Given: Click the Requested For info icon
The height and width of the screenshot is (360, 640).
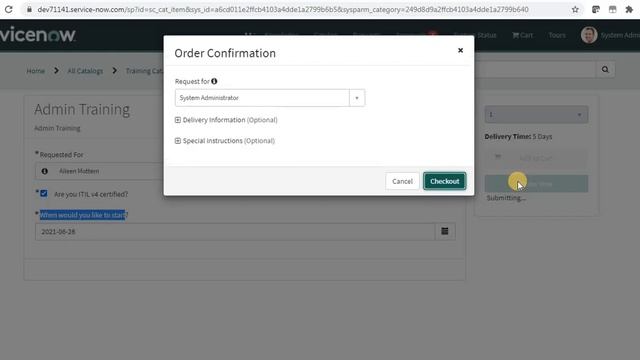Looking at the screenshot, I should click(x=44, y=171).
